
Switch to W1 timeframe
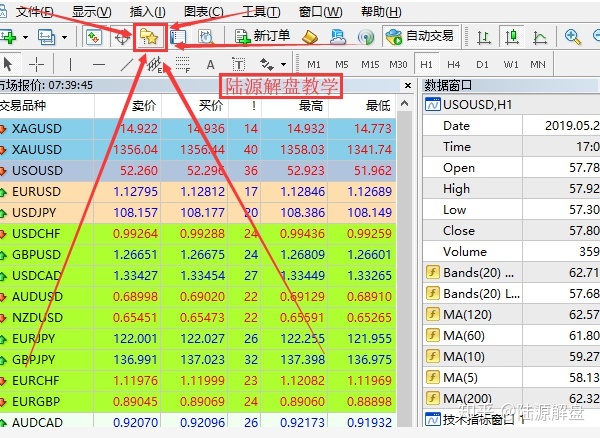click(511, 65)
